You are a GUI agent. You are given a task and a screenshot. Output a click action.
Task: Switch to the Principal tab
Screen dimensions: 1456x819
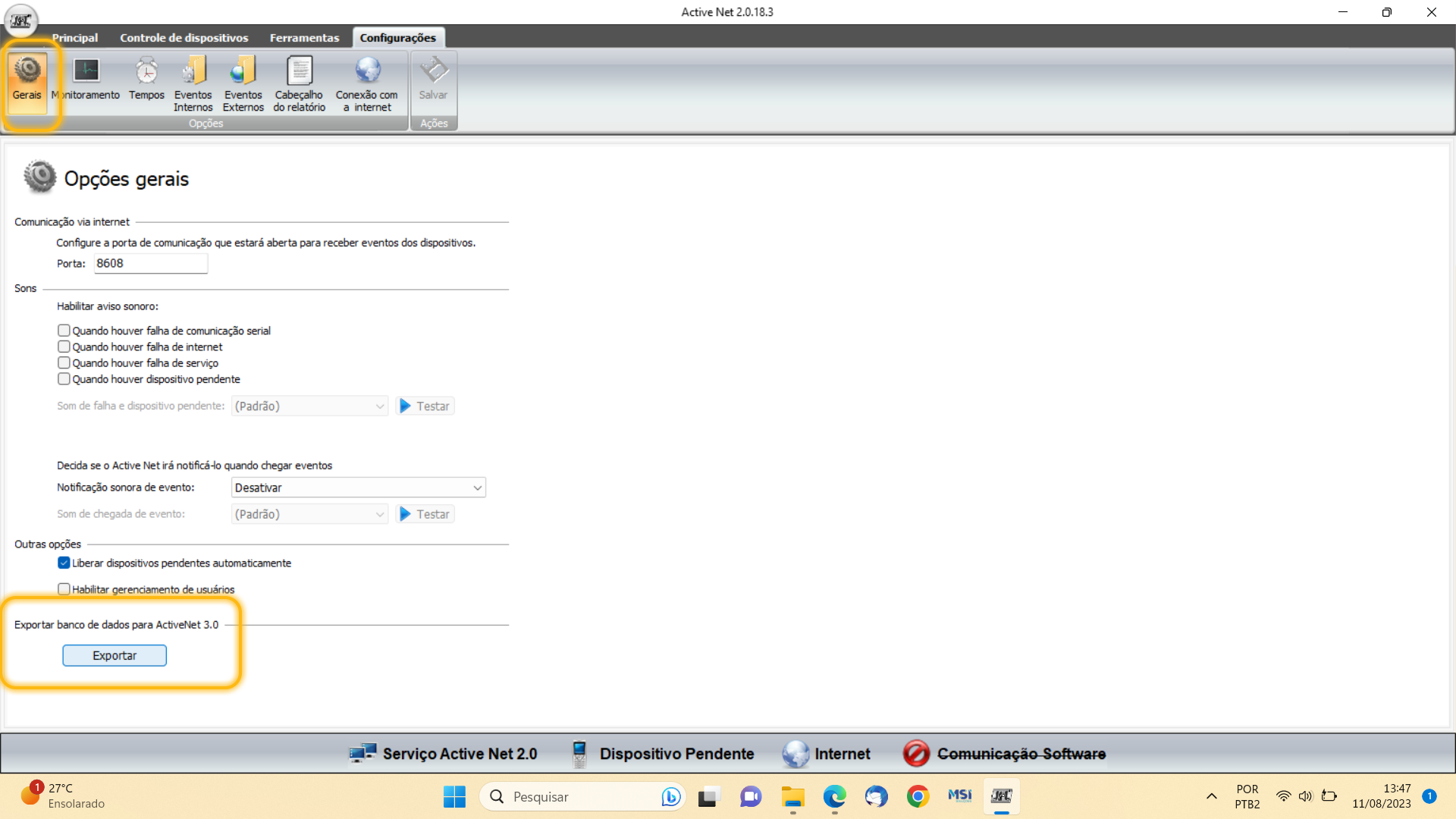pos(75,38)
